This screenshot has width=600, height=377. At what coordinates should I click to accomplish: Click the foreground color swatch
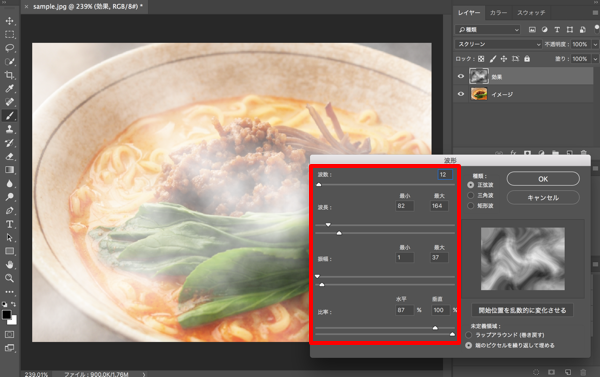(x=7, y=315)
